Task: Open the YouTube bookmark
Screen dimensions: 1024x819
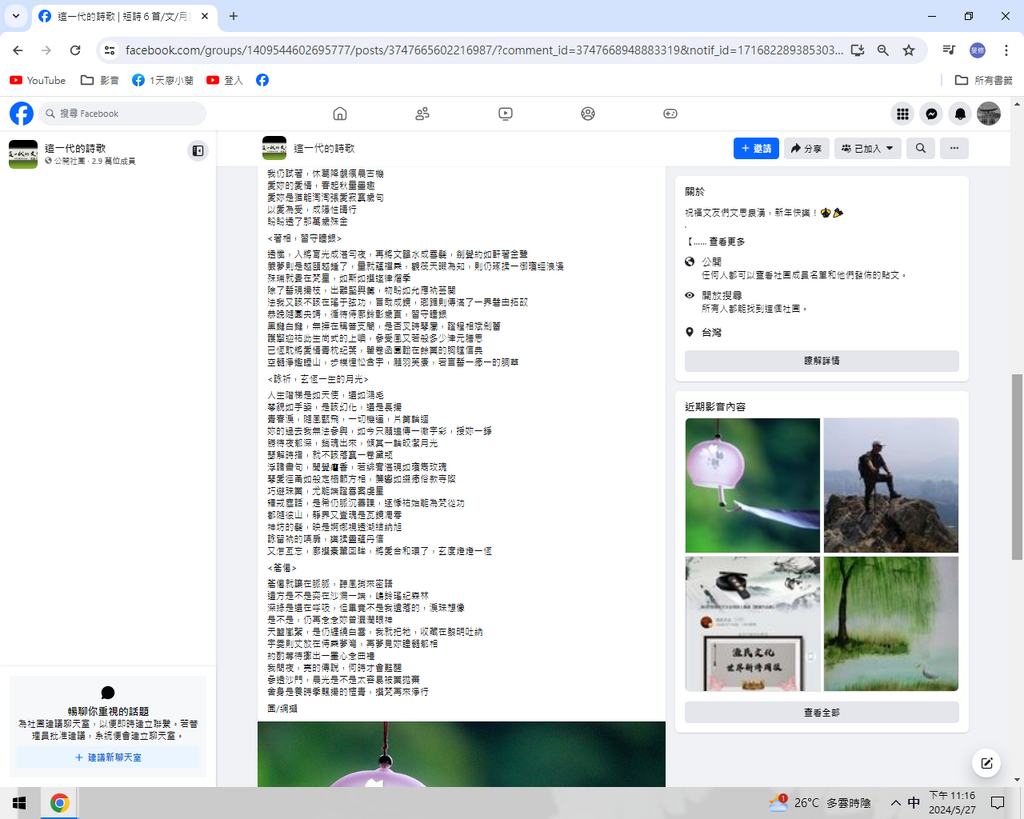Action: click(x=37, y=80)
